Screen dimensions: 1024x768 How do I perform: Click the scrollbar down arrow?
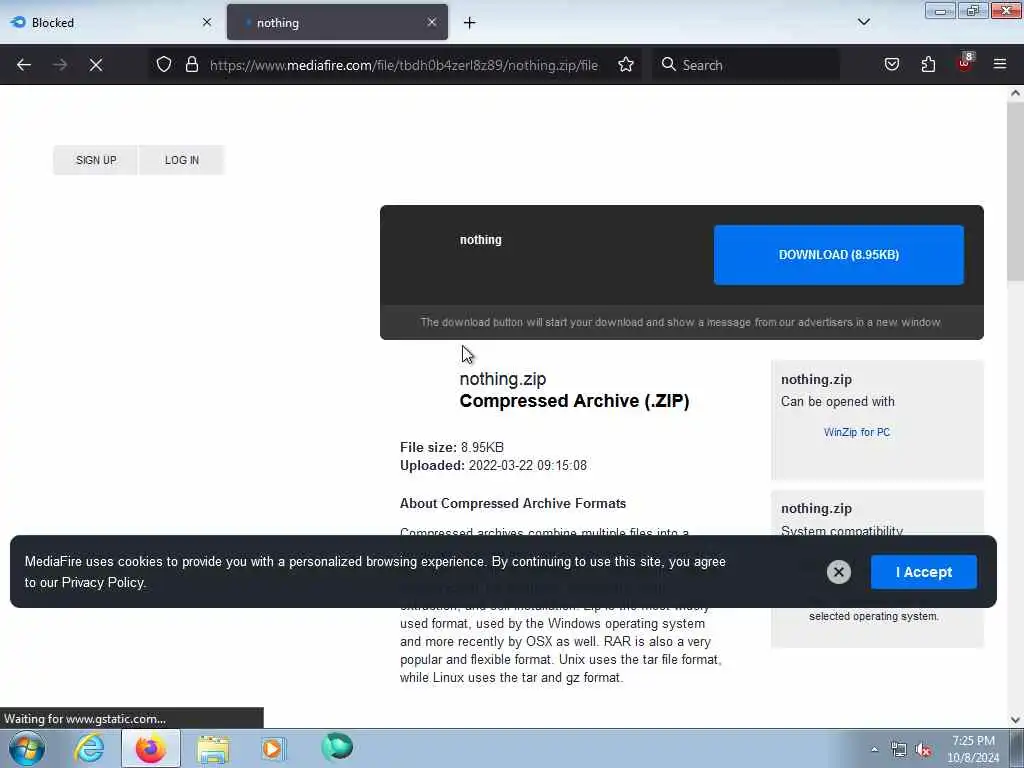click(x=1015, y=720)
